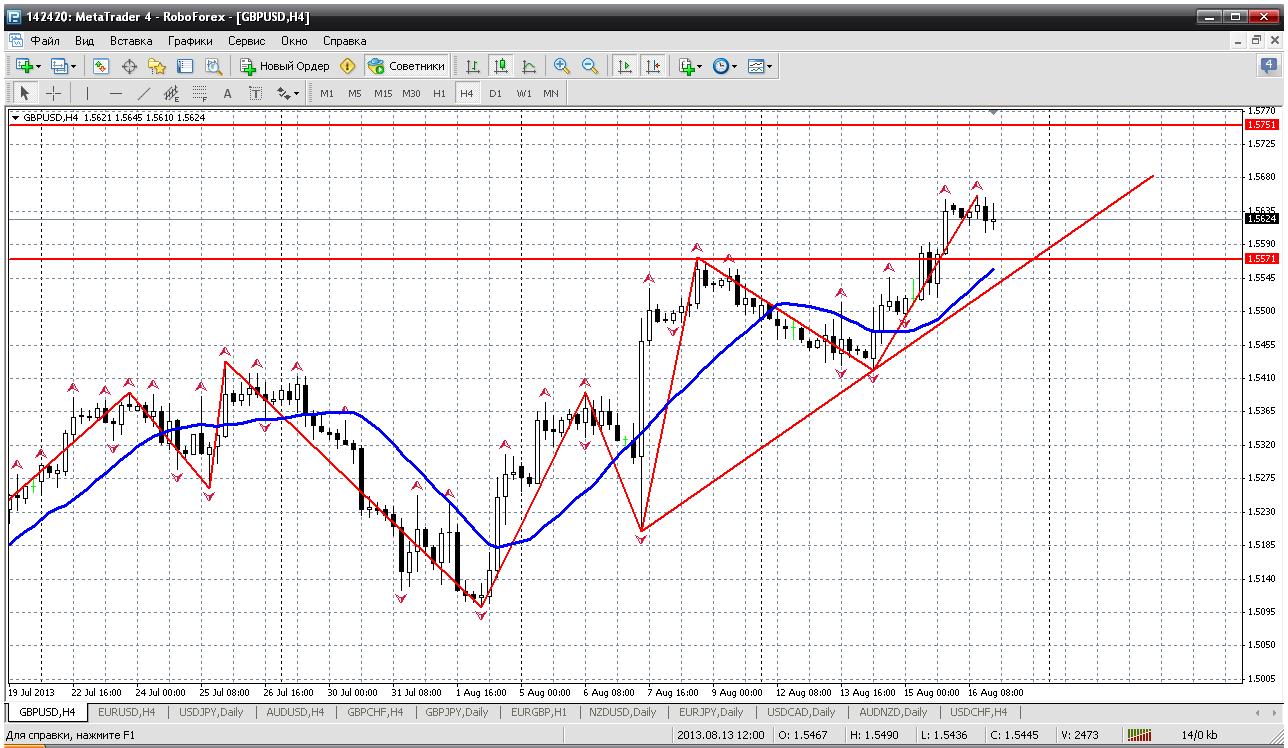Toggle chart shift from right border
Viewport: 1288px width, 748px height.
tap(653, 66)
